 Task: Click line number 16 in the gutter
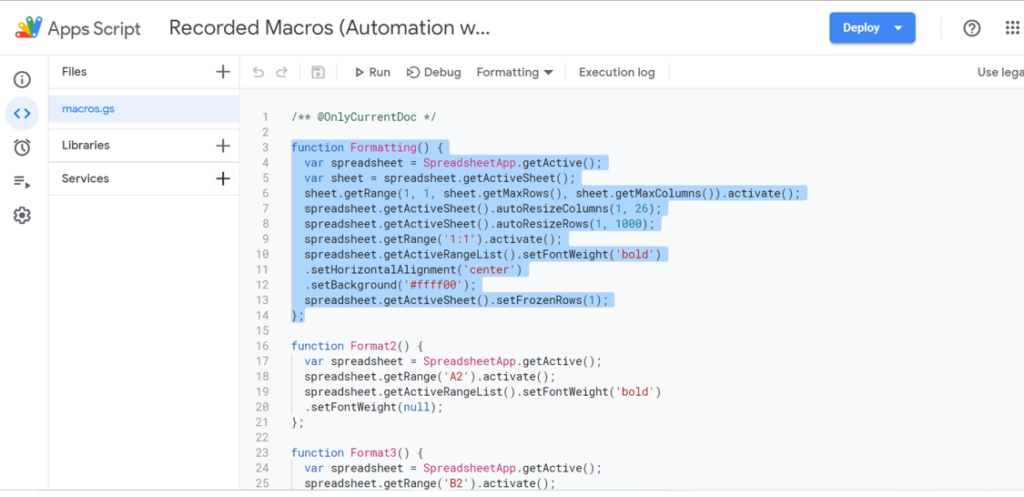262,346
